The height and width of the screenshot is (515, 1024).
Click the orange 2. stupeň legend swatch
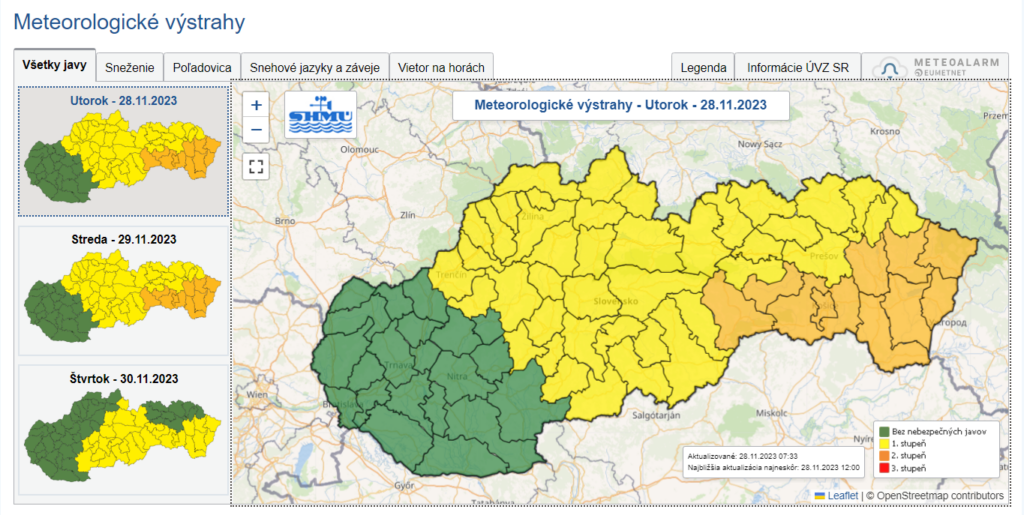pos(883,456)
